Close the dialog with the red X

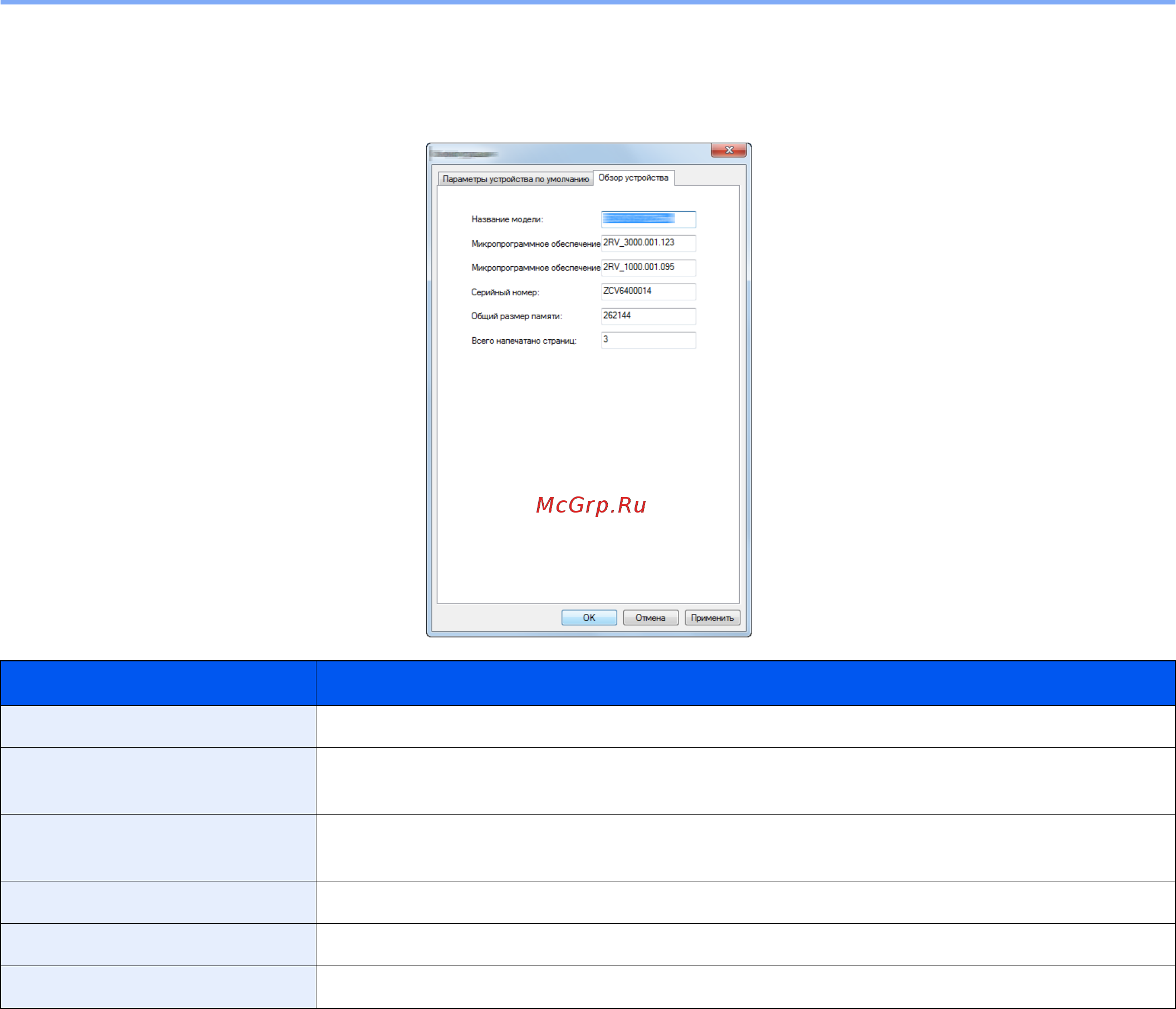729,150
